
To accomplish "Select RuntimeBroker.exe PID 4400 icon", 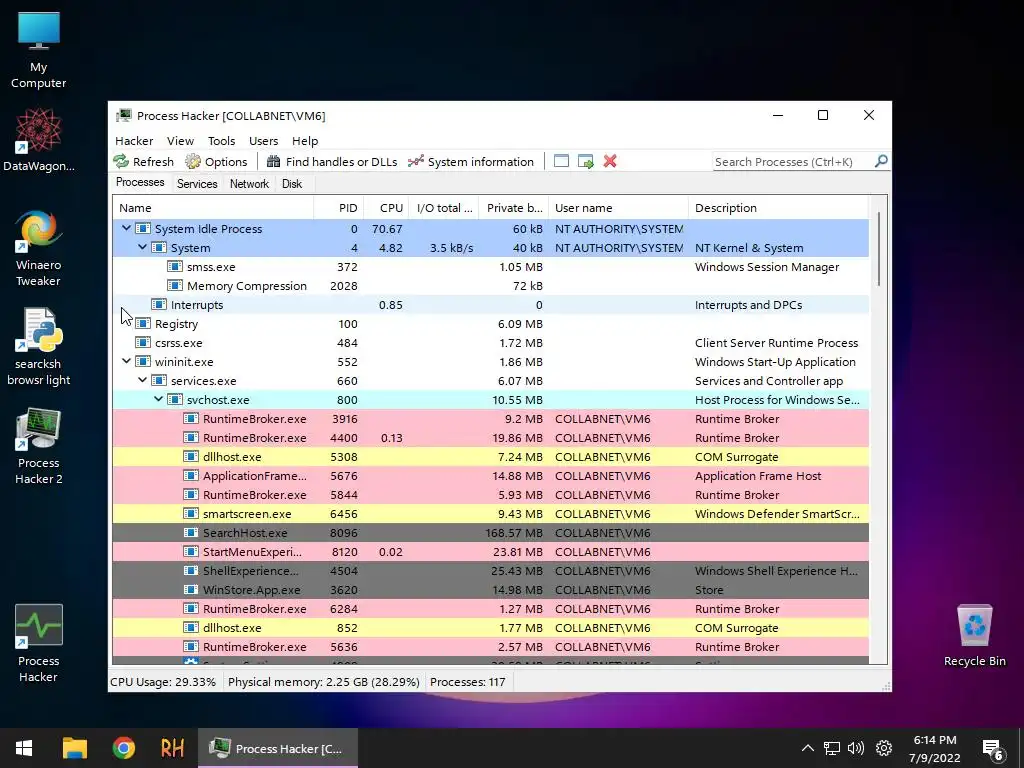I will coord(191,438).
